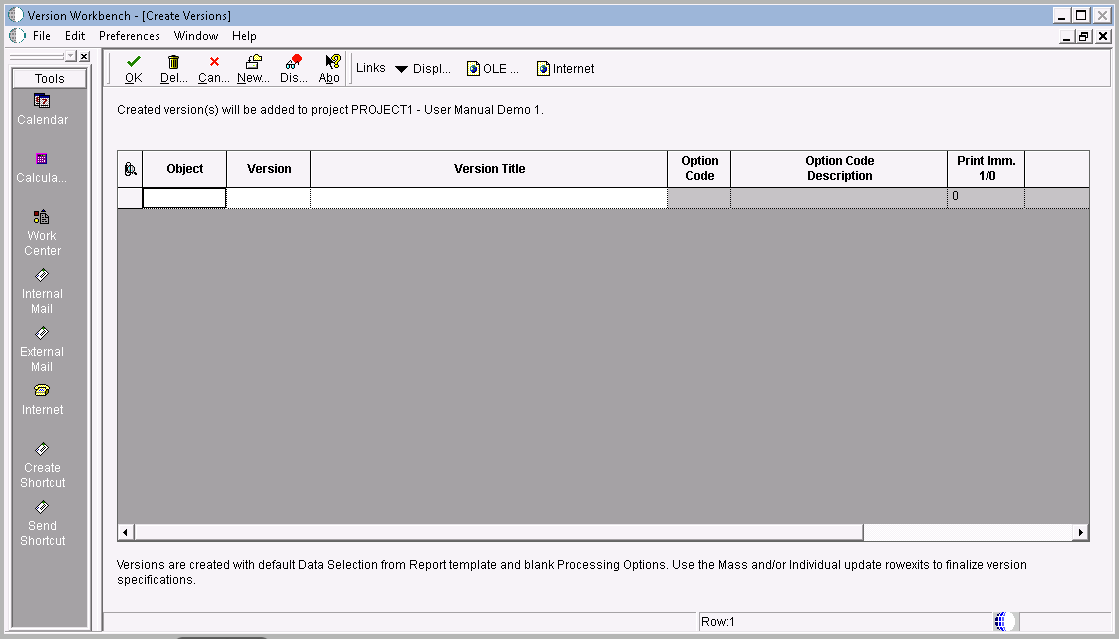
Task: Click the horizontal scrollbar's right arrow
Action: [x=1081, y=531]
